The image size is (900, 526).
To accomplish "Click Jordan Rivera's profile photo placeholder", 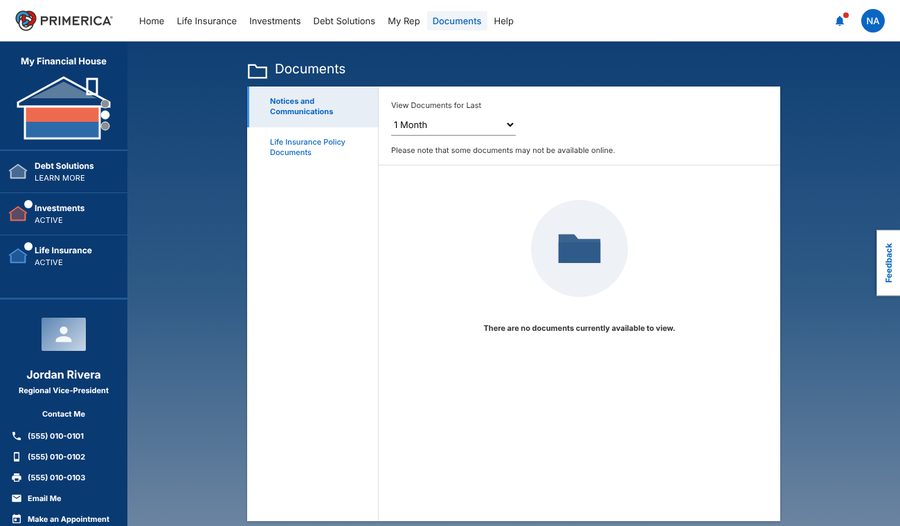I will coord(63,334).
